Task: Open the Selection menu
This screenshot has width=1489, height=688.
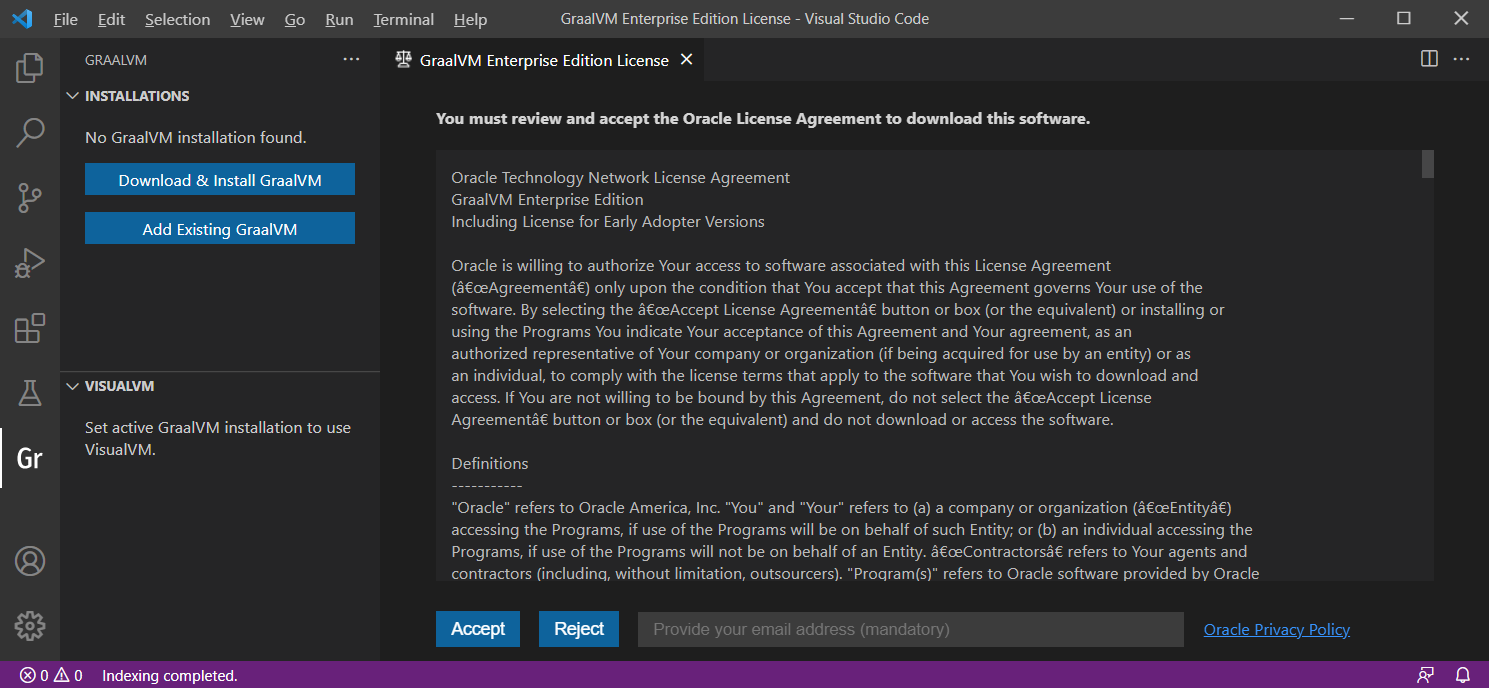Action: (x=177, y=19)
